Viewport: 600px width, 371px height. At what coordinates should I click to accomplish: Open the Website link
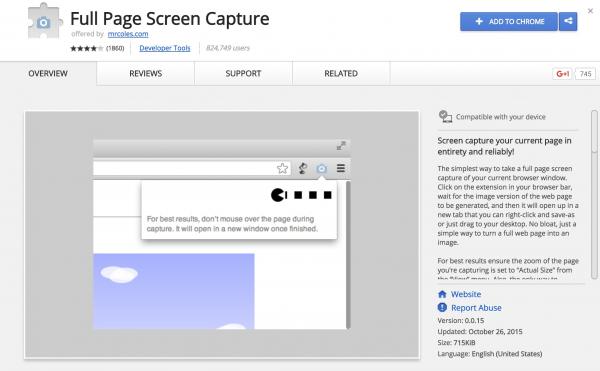pos(466,294)
